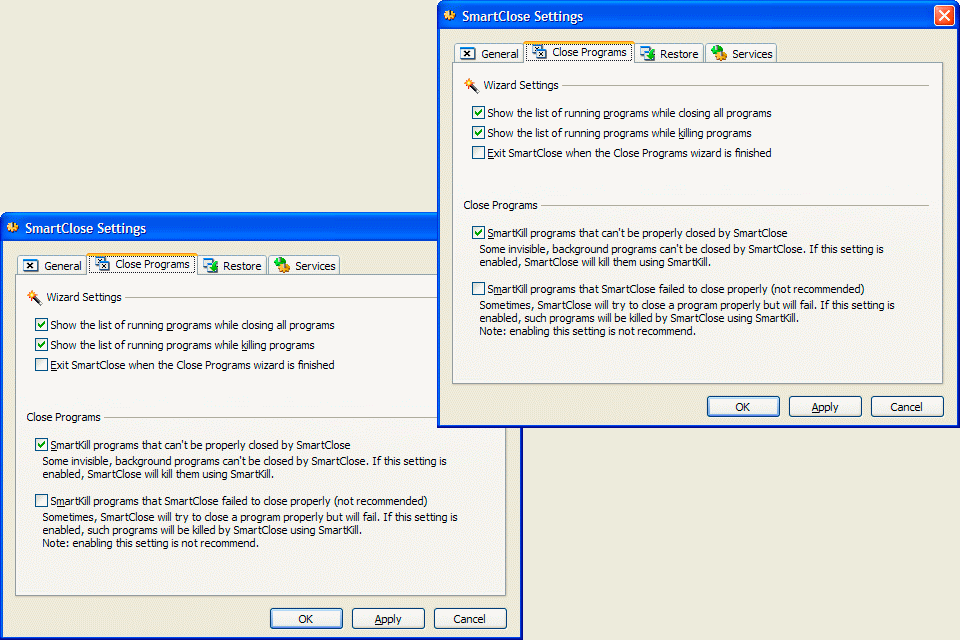
Task: Click Close Programs tab icon, front window
Action: [x=539, y=52]
